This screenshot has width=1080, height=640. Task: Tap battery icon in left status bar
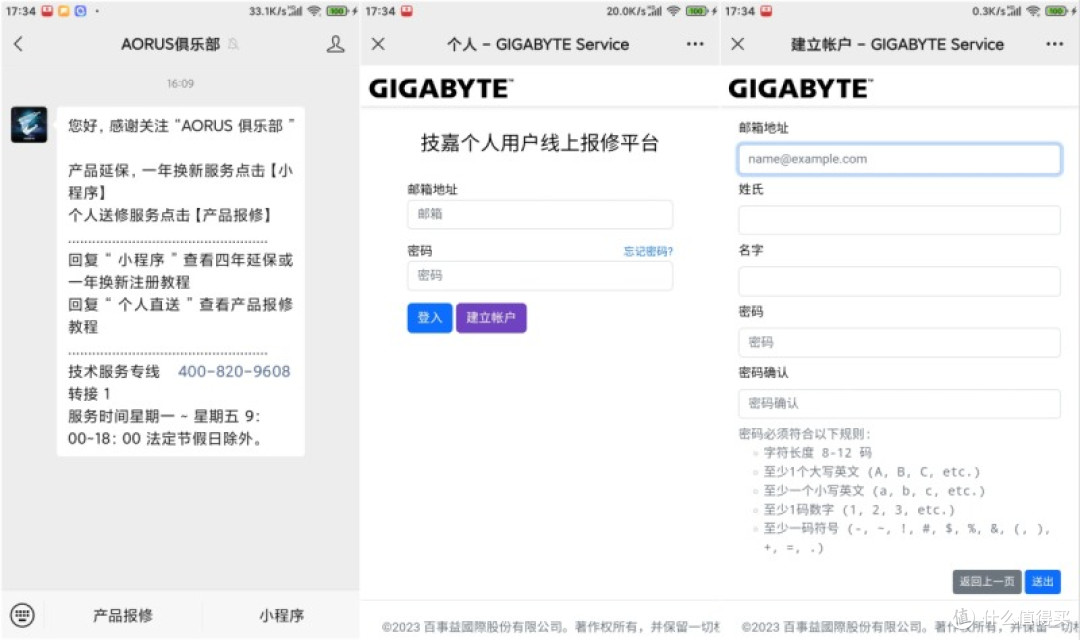337,11
